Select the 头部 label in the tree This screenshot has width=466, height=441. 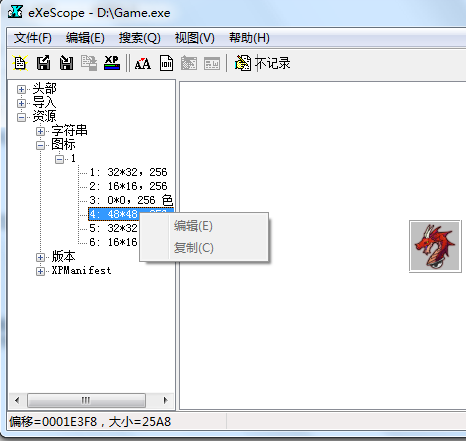coord(44,89)
